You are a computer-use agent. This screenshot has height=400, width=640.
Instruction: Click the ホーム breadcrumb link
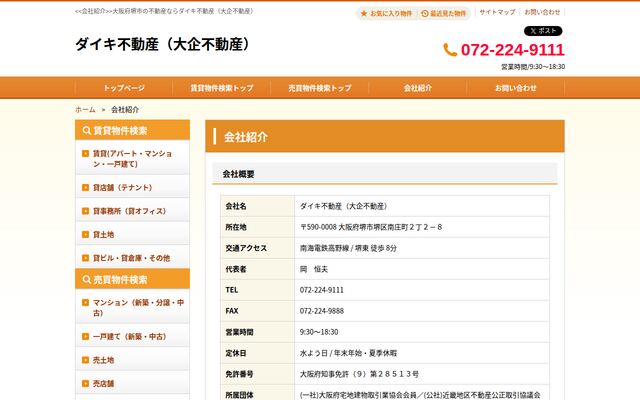85,109
